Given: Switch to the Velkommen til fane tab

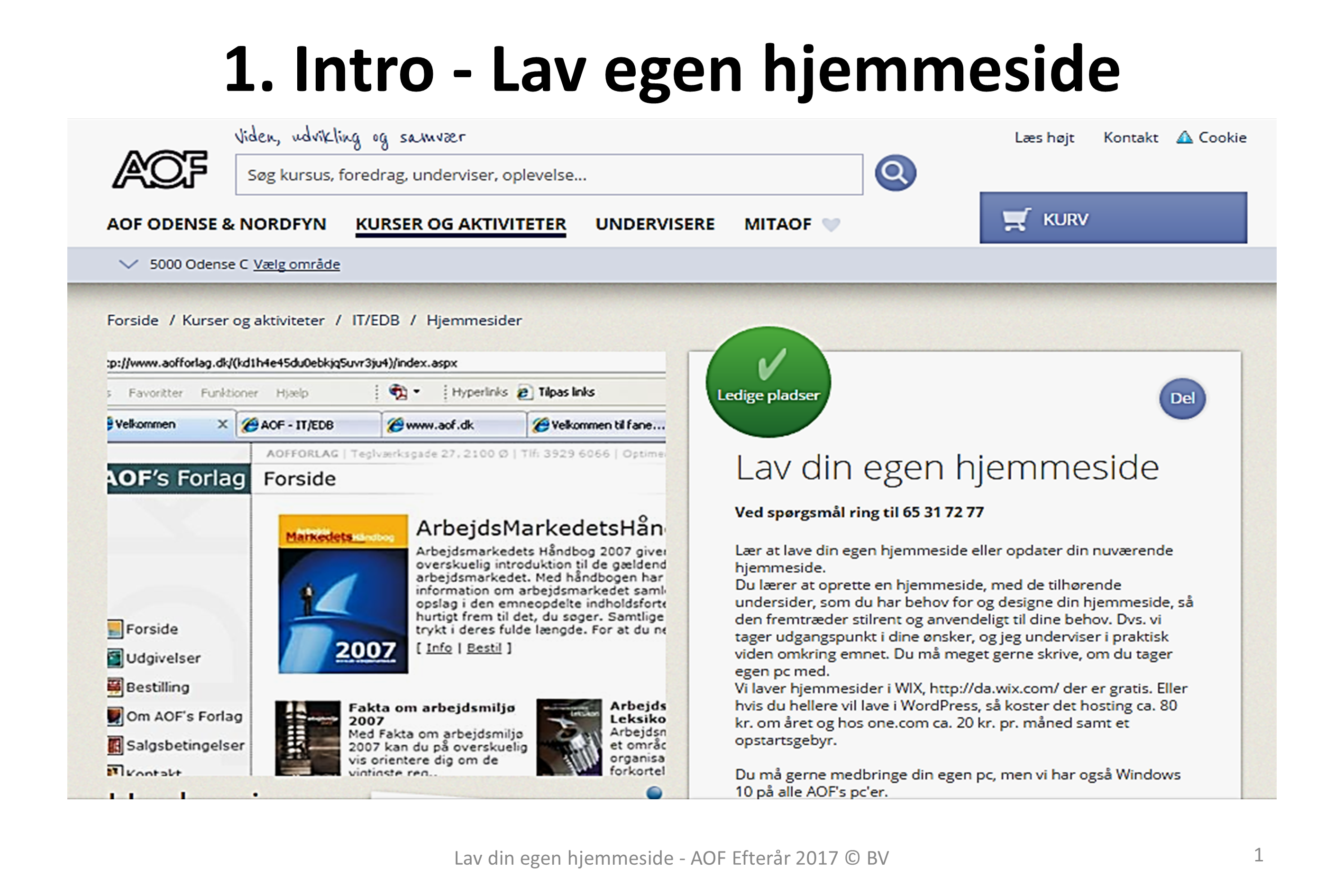Looking at the screenshot, I should click(596, 425).
